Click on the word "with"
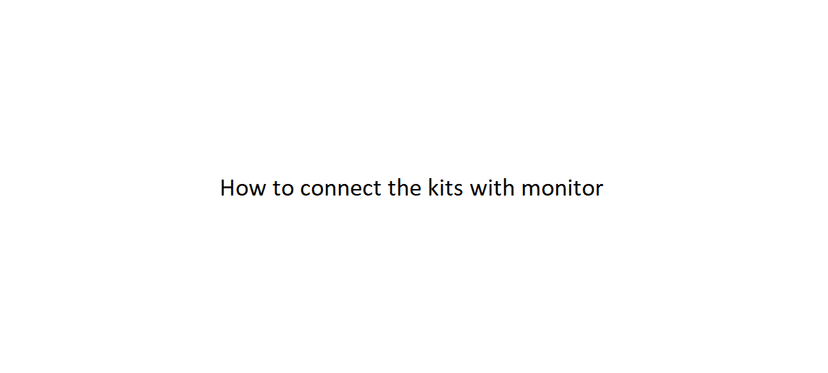Image resolution: width=828 pixels, height=373 pixels. pos(492,188)
